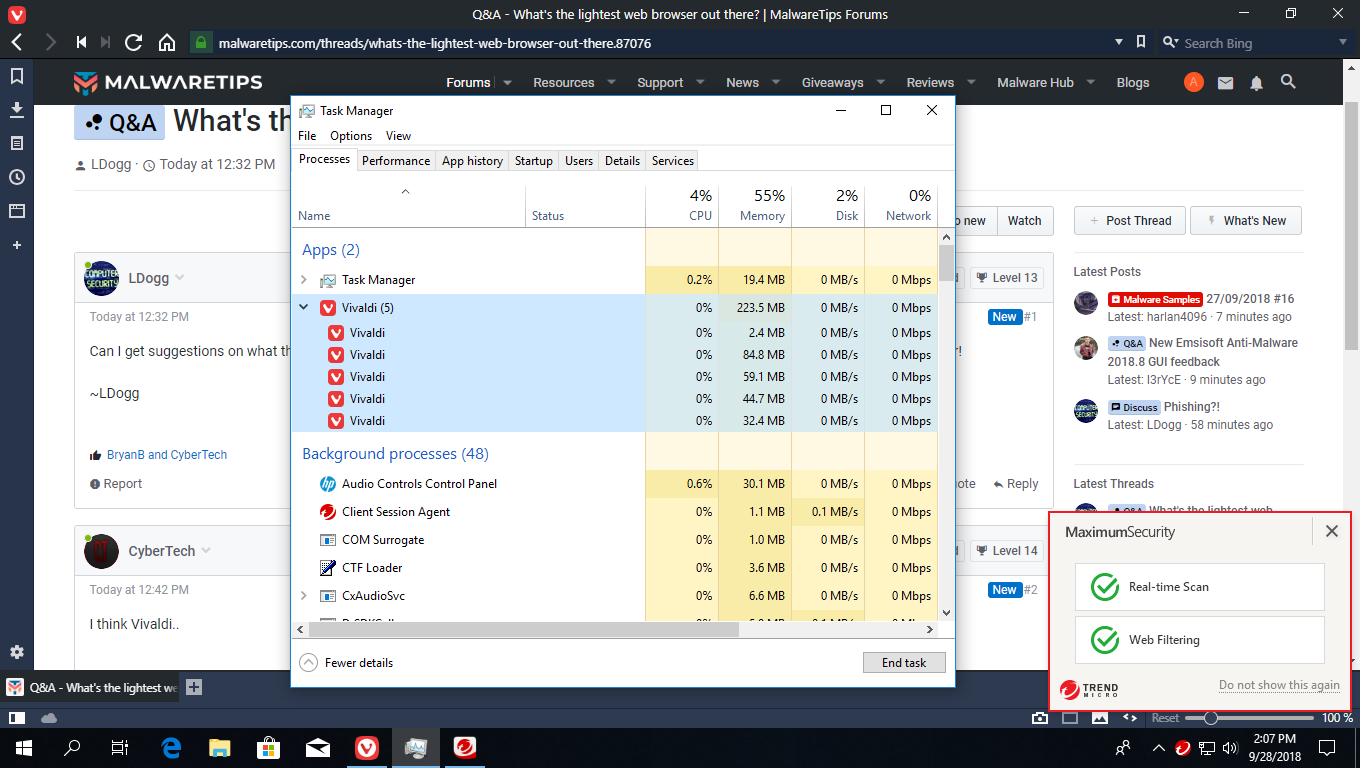Image resolution: width=1360 pixels, height=768 pixels.
Task: Open Vivaldi settings gear icon
Action: tap(17, 652)
